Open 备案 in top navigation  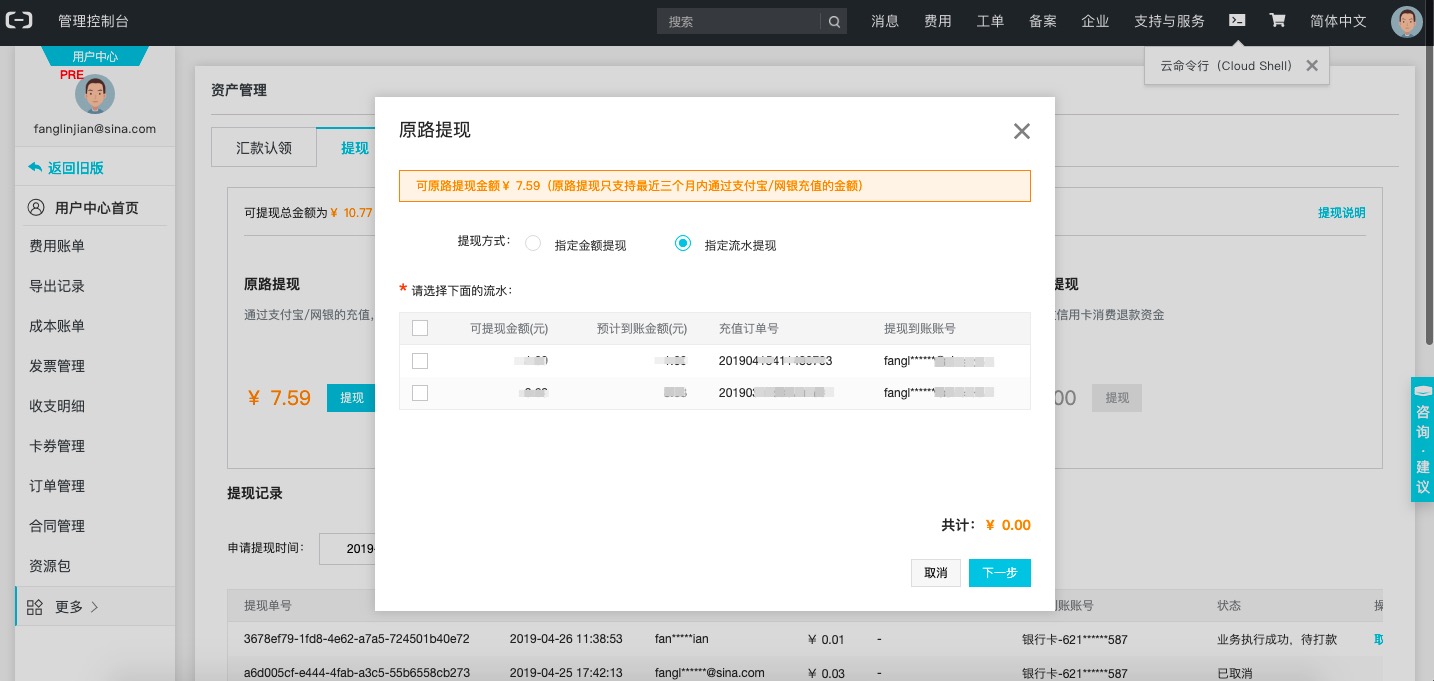pos(1043,21)
